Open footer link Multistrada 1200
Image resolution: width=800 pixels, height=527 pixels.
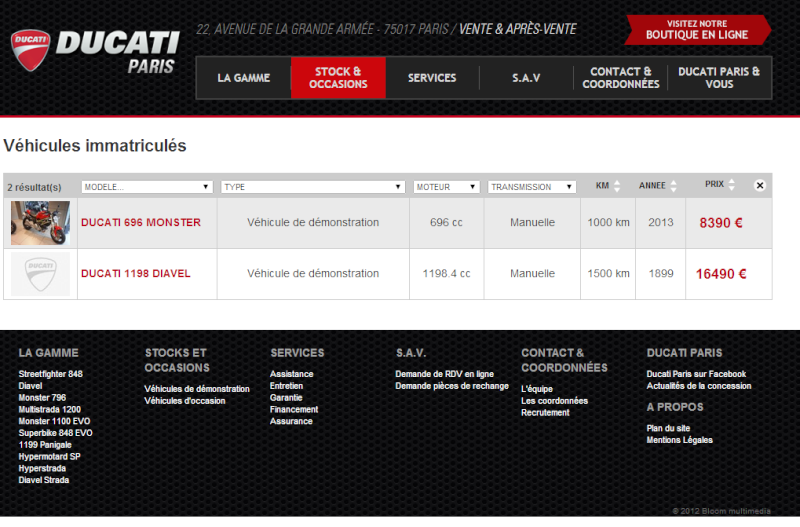point(49,409)
